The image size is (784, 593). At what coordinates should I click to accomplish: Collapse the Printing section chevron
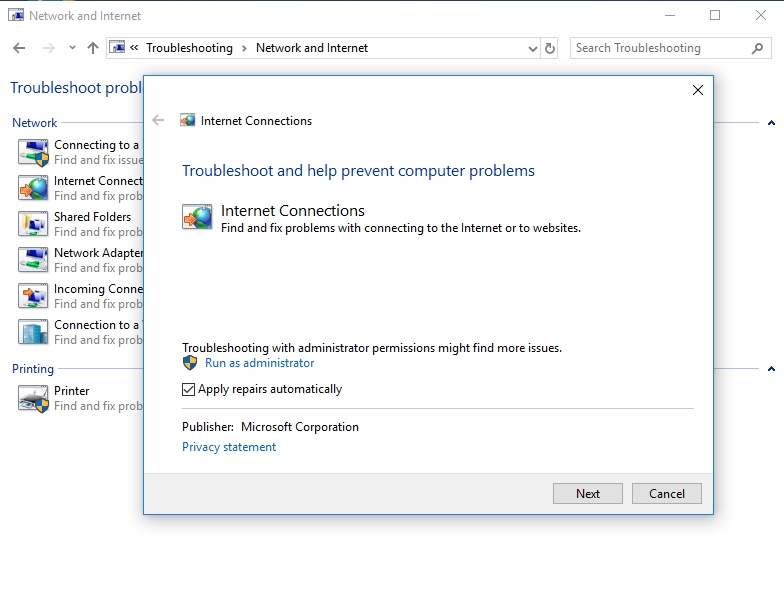(x=771, y=369)
